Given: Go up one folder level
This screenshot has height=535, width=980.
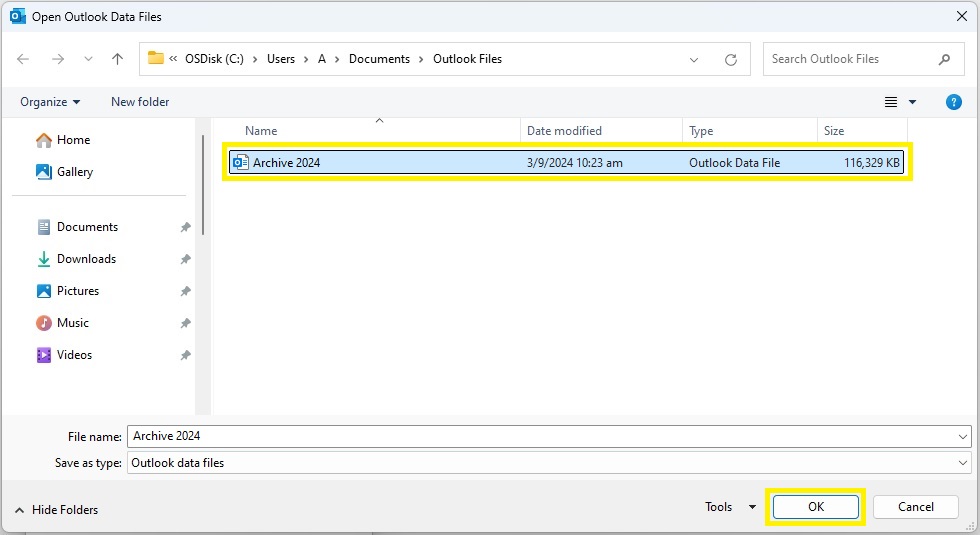Looking at the screenshot, I should [x=117, y=59].
